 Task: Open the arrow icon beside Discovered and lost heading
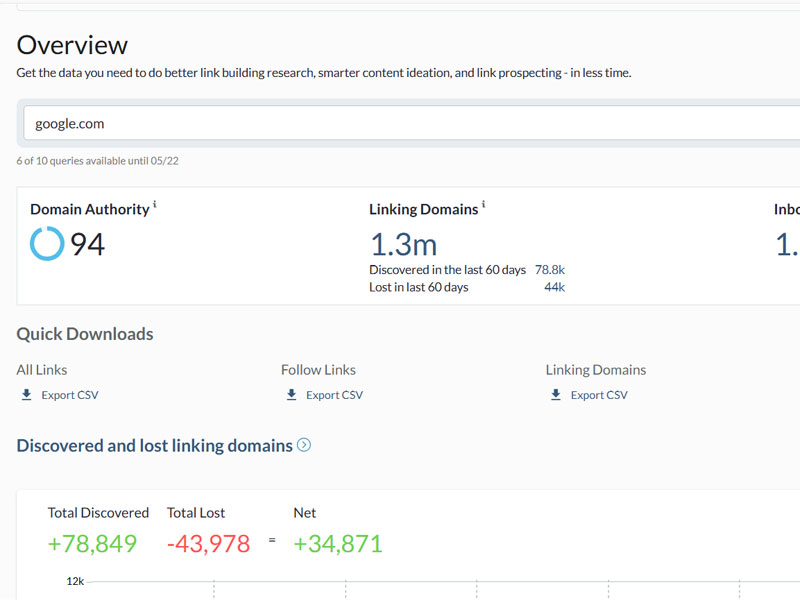pos(304,446)
